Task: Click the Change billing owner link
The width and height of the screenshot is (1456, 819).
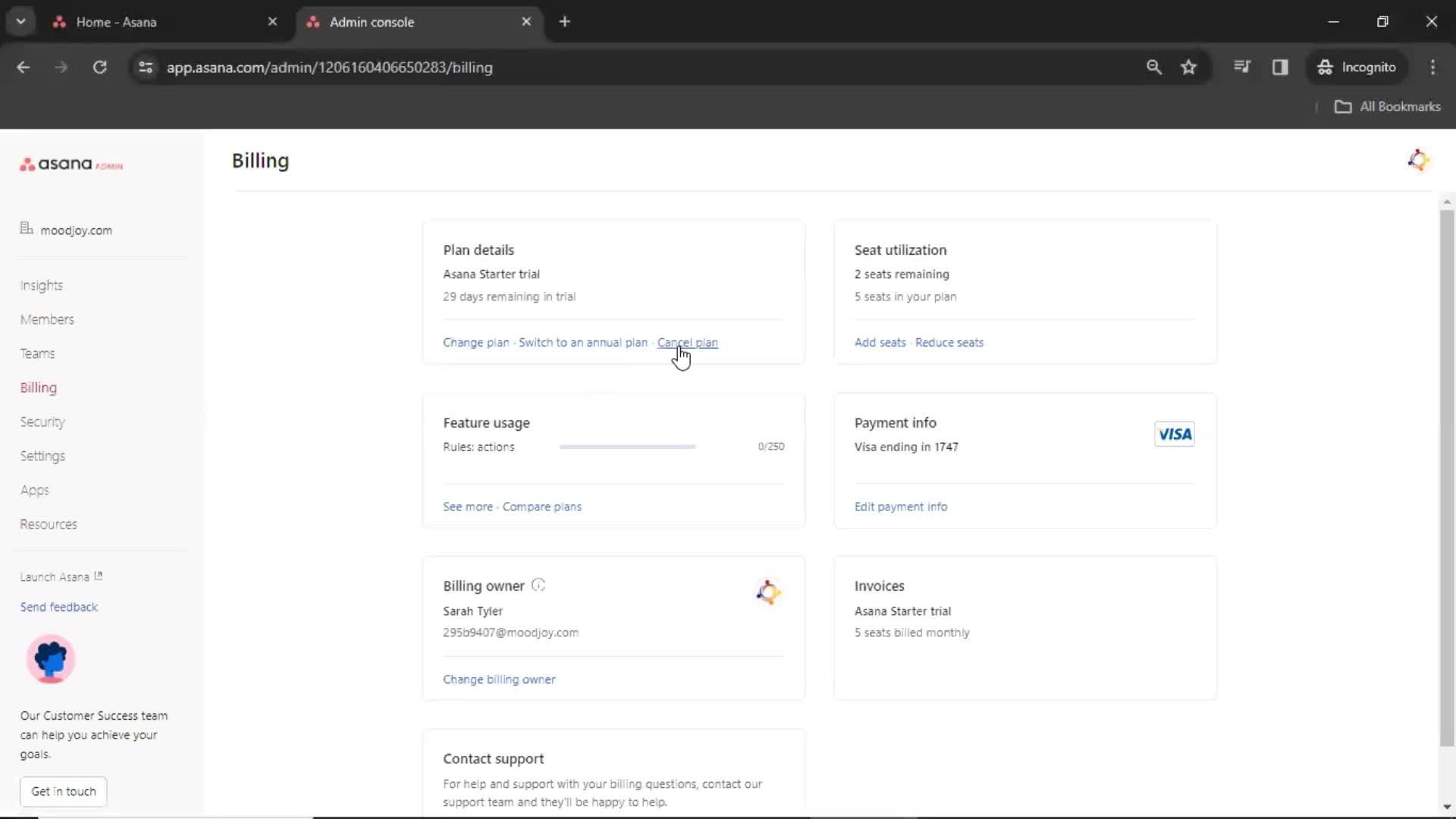Action: coord(499,679)
